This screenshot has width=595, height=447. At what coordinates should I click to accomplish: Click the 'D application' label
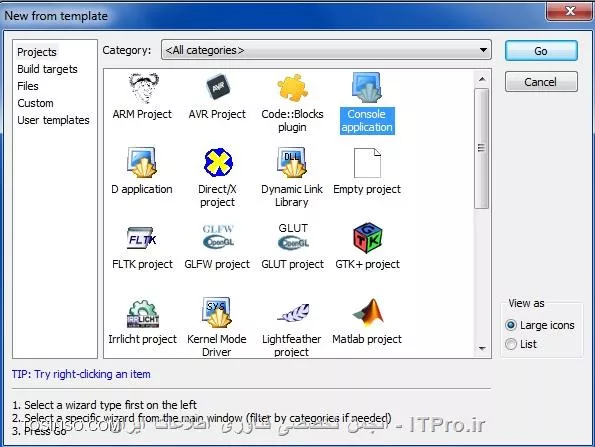click(x=142, y=189)
